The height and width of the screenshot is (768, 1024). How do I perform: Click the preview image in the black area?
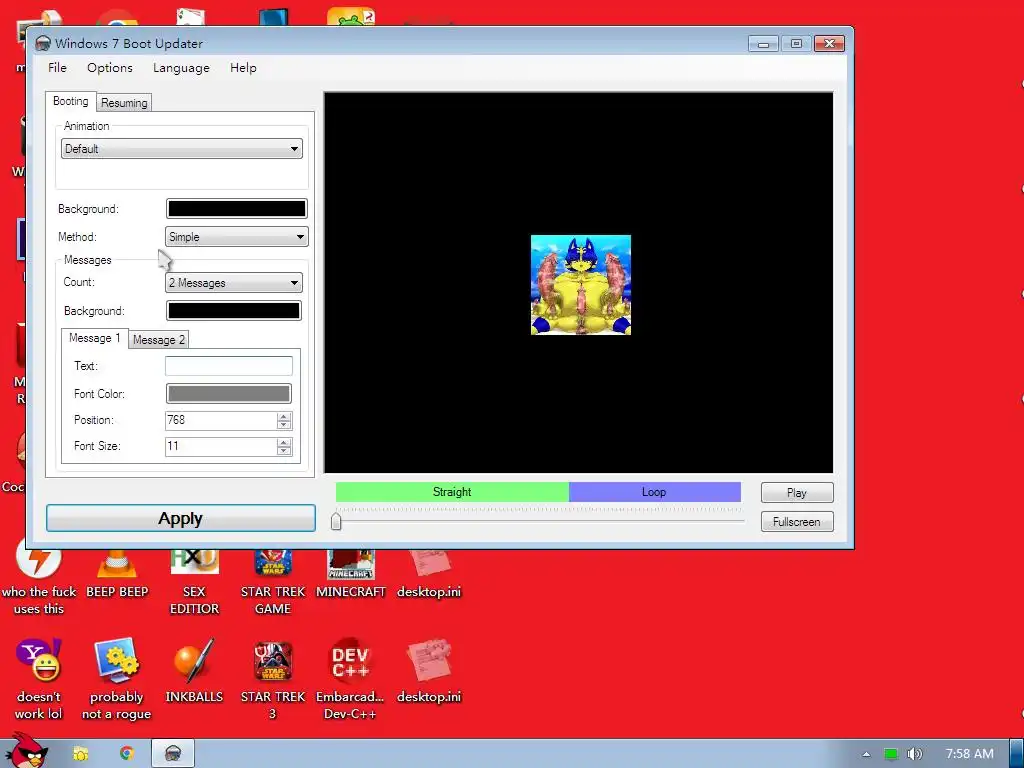(x=581, y=285)
